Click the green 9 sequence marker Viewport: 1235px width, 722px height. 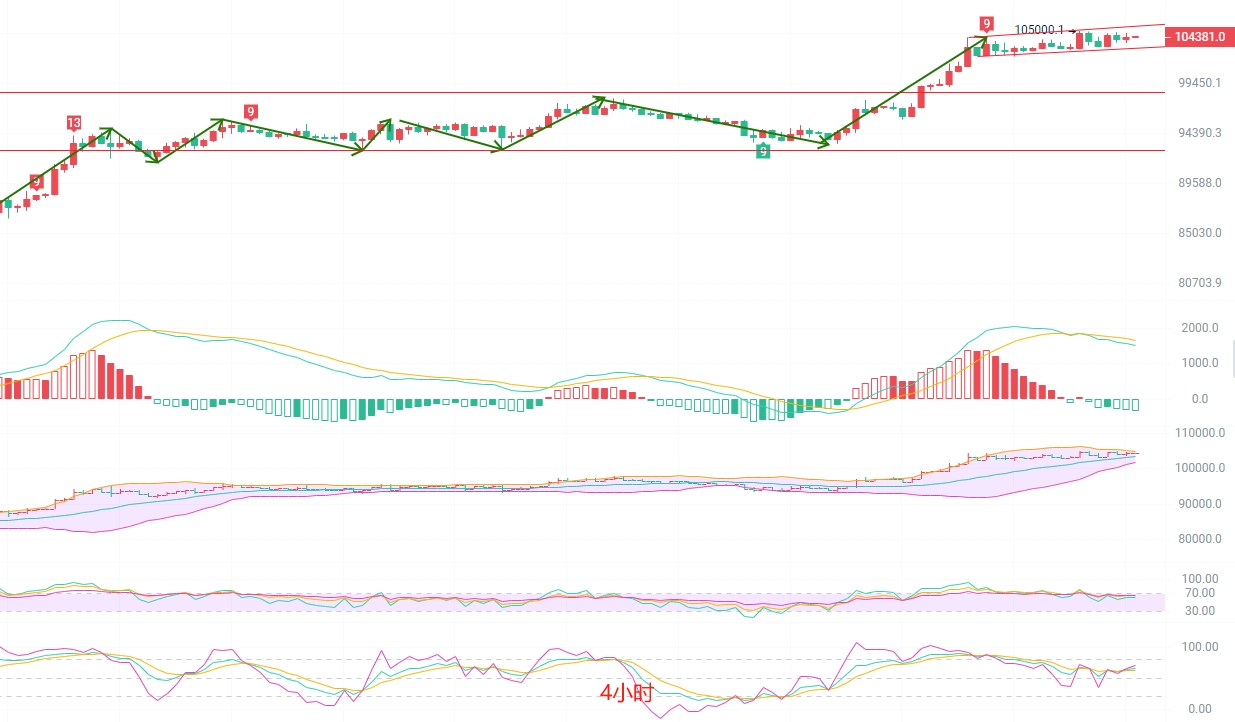tap(763, 151)
